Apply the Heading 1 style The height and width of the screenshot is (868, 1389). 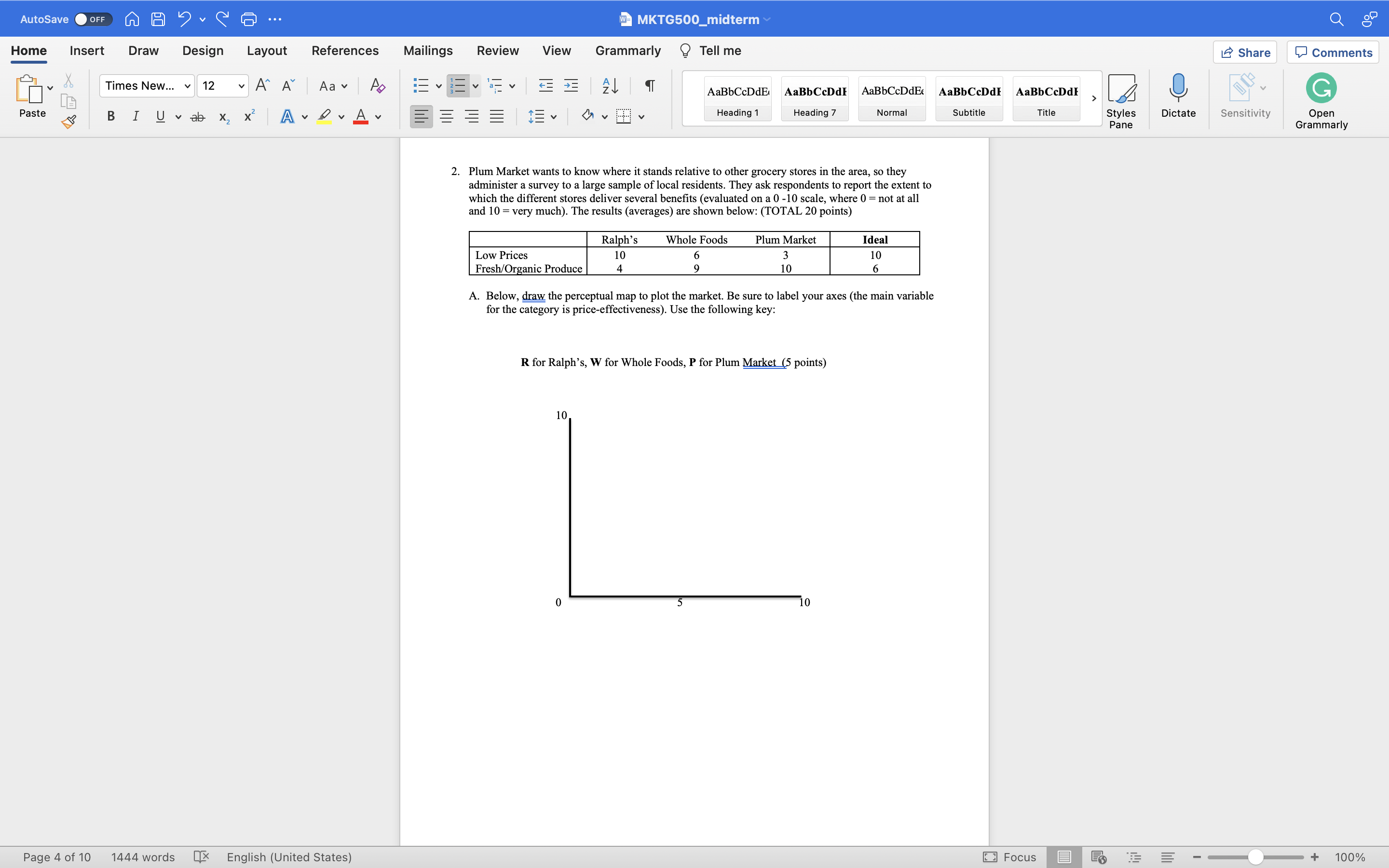click(x=737, y=99)
